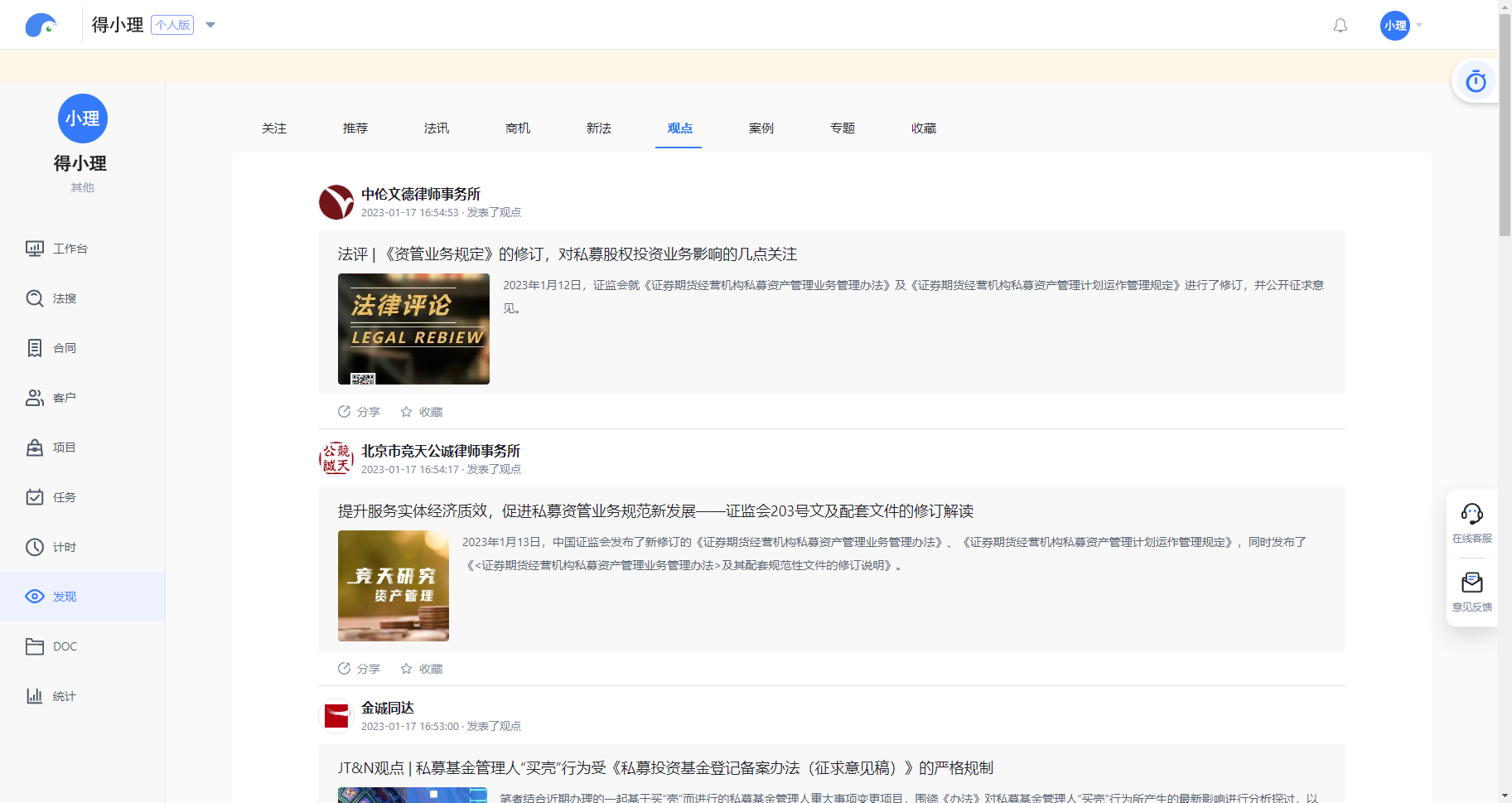This screenshot has width=1512, height=803.
Task: Switch to the 新法 tab
Action: click(599, 128)
